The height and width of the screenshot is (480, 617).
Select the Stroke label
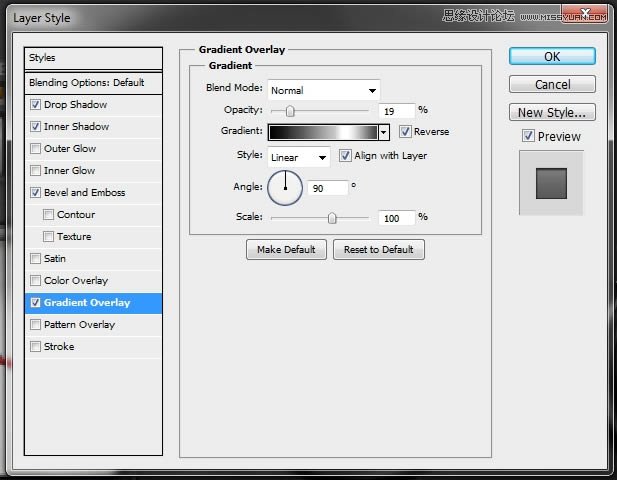(x=59, y=347)
